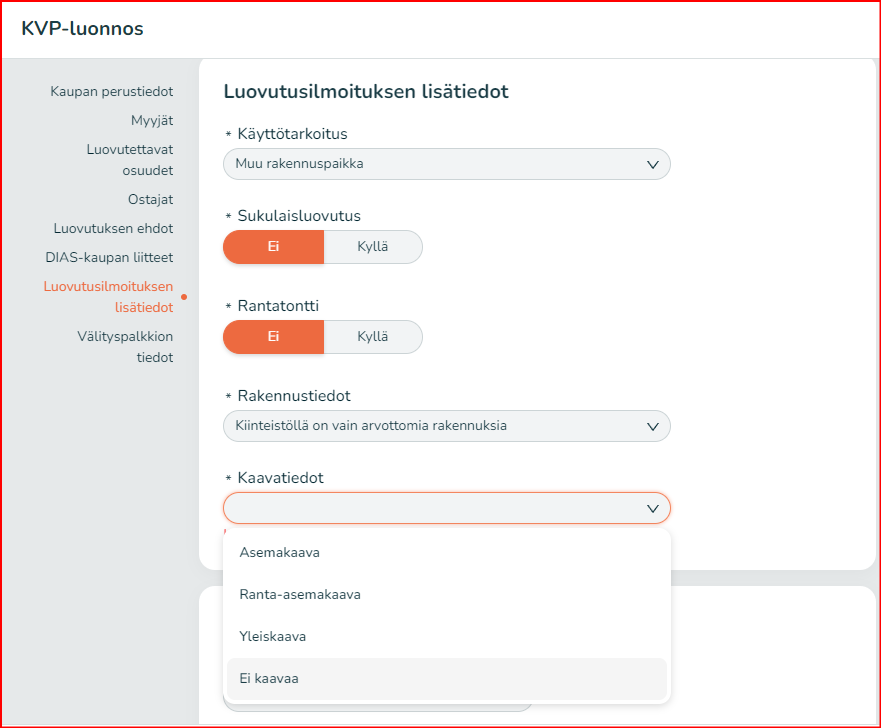Set Rantatontti to Kyllä
This screenshot has height=728, width=881.
373,337
